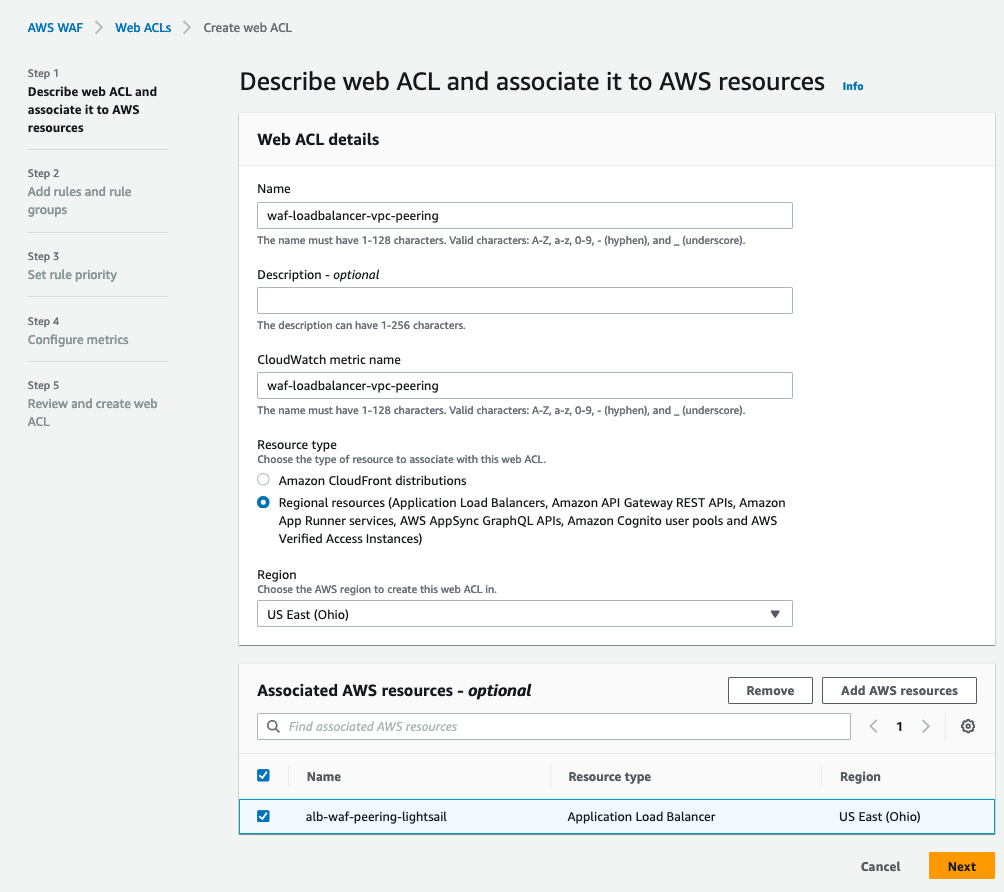
Task: Focus the Find associated AWS resources search box
Action: pos(565,727)
